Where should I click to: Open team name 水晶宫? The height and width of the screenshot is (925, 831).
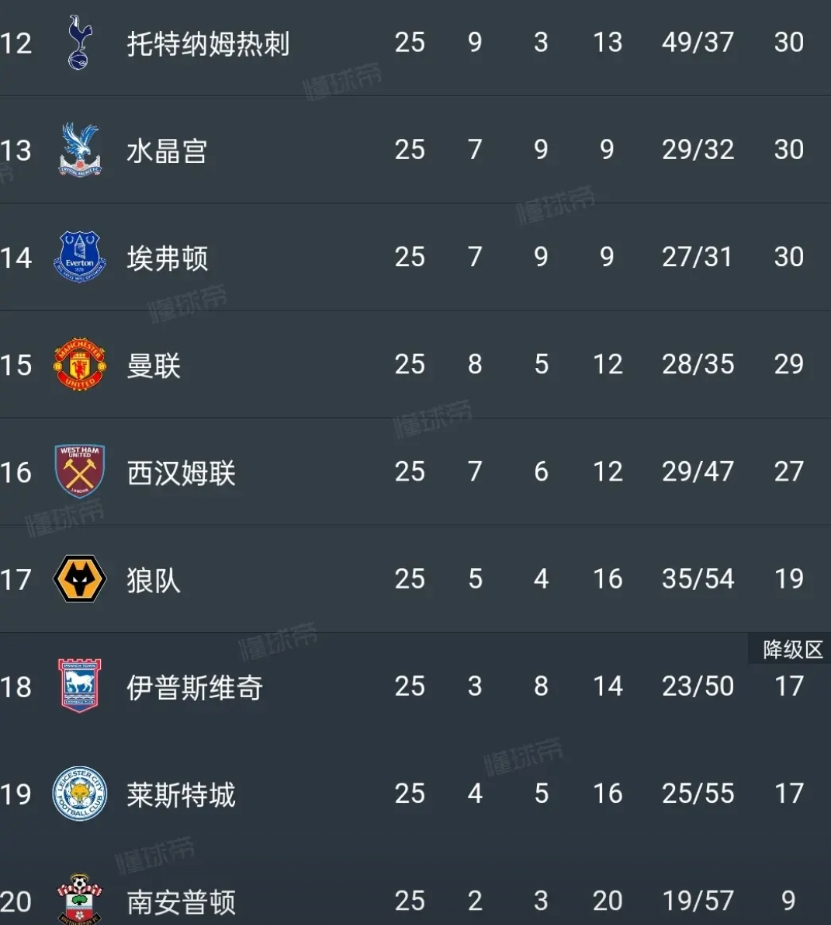point(167,151)
